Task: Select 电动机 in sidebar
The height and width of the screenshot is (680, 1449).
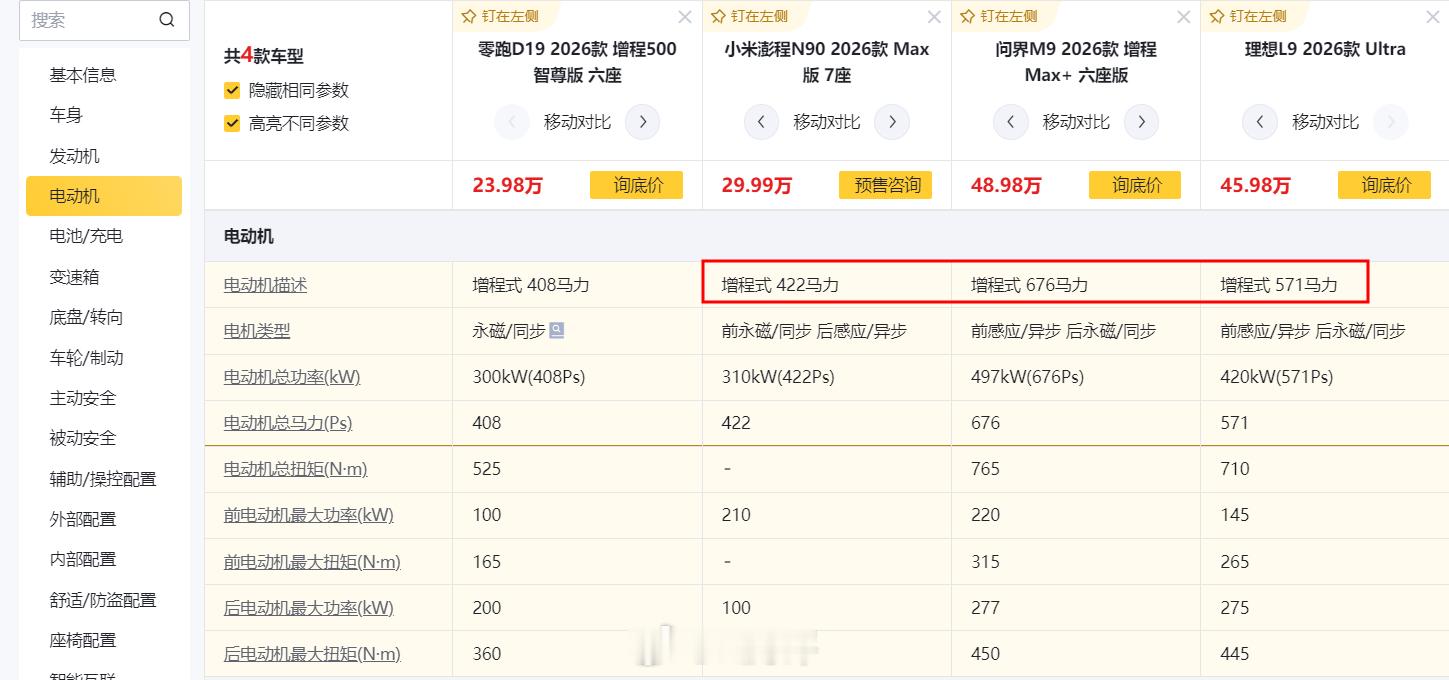Action: coord(104,196)
